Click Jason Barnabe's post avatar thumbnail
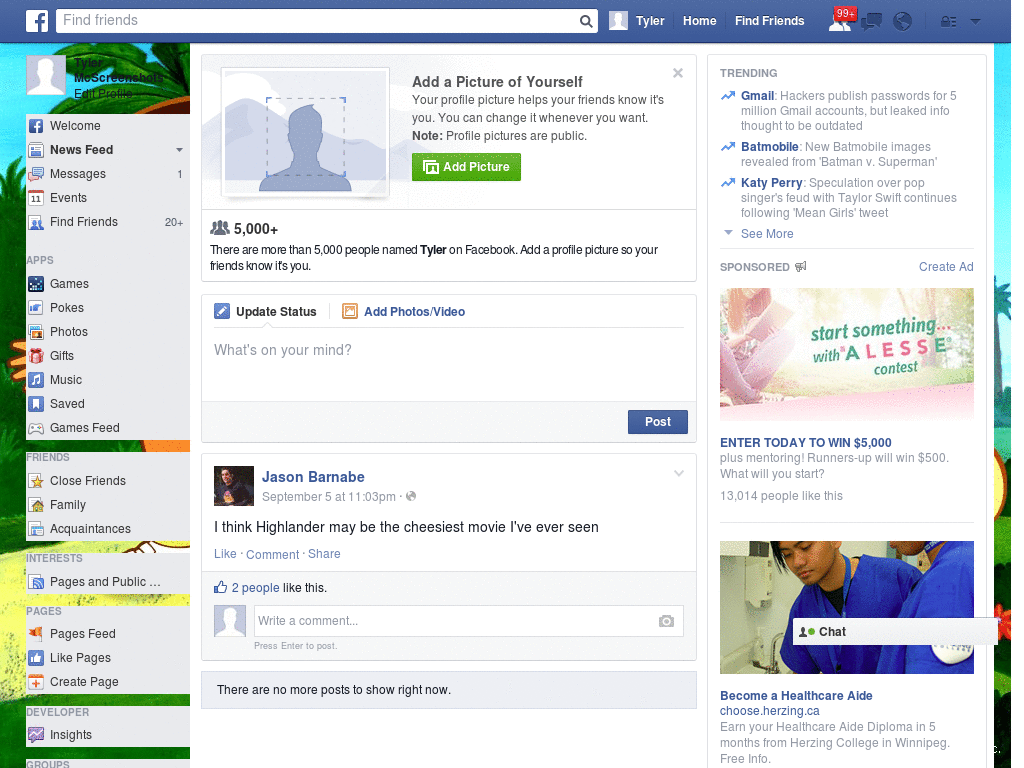Viewport: 1024px width, 768px height. pyautogui.click(x=234, y=486)
